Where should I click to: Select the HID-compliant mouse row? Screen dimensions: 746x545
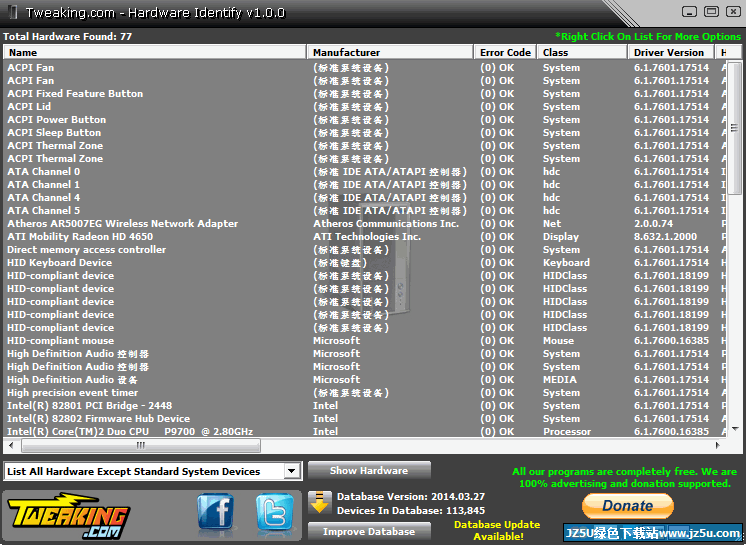click(x=365, y=341)
